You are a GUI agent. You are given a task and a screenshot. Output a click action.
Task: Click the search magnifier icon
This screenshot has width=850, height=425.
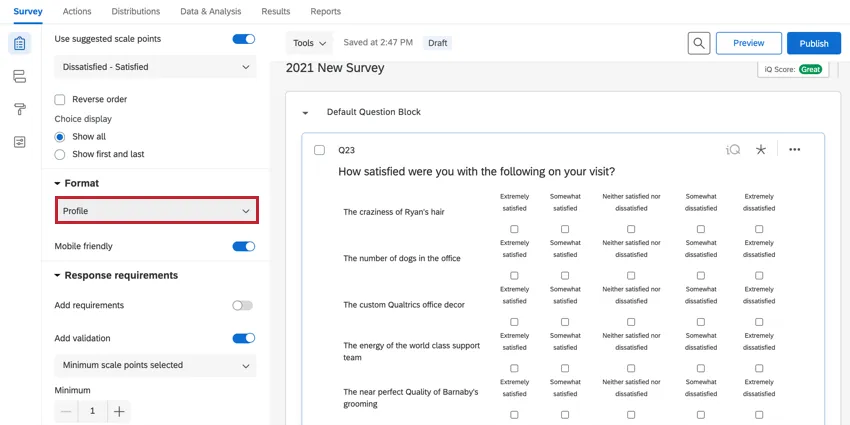pos(700,43)
